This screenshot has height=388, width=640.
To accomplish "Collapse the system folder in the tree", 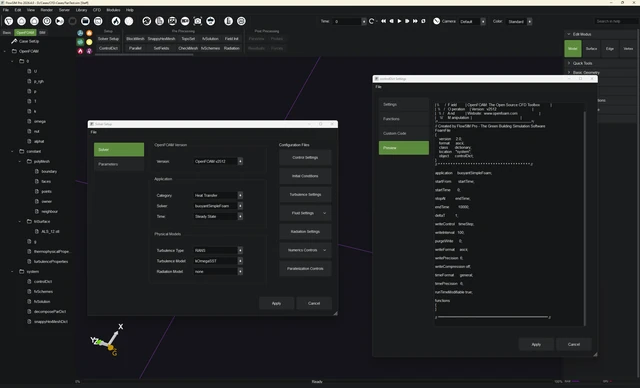I will (x=12, y=272).
